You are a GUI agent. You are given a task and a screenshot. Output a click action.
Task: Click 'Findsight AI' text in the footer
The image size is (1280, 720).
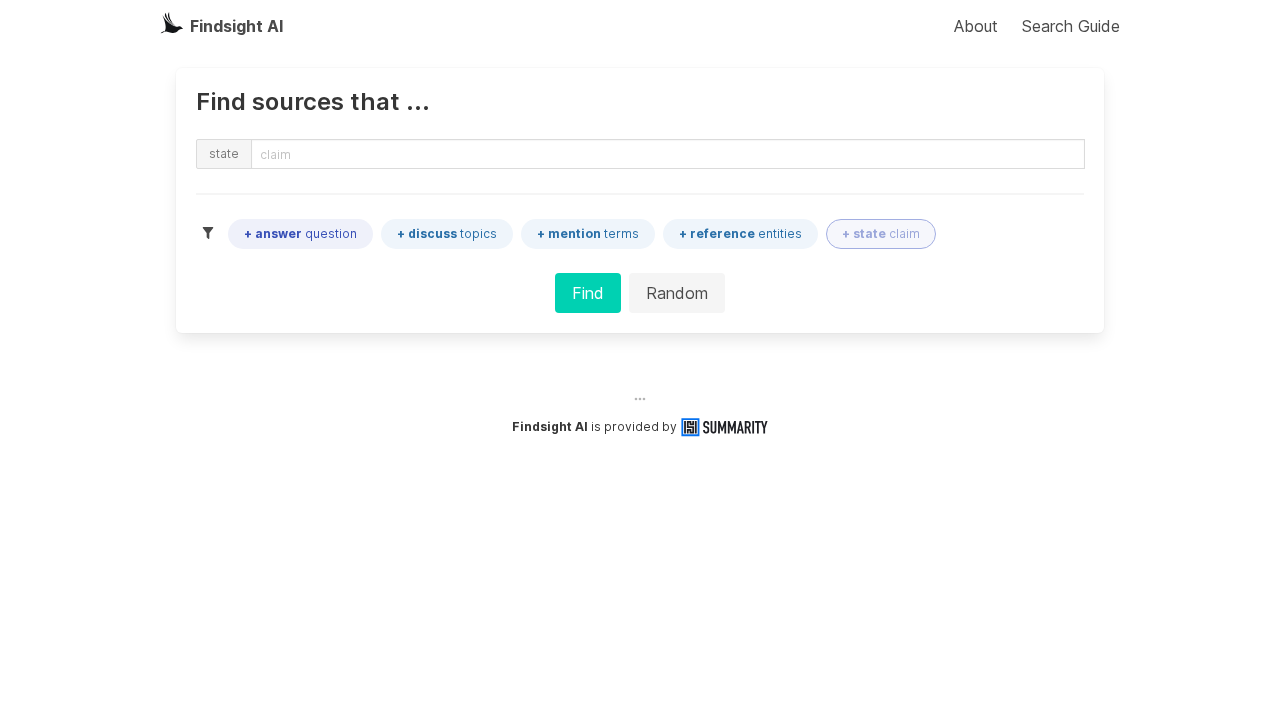coord(550,425)
